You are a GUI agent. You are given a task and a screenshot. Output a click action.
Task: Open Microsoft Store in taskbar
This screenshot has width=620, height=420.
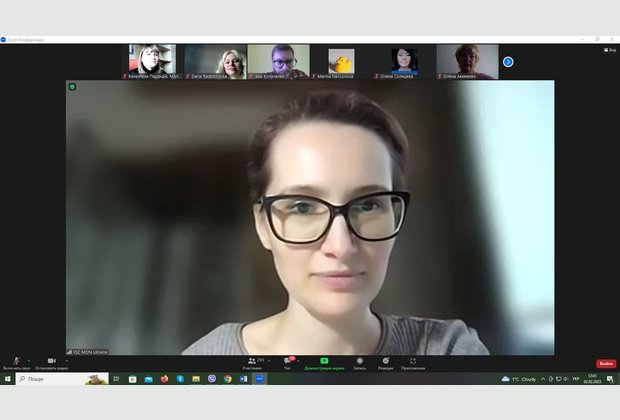pyautogui.click(x=132, y=379)
